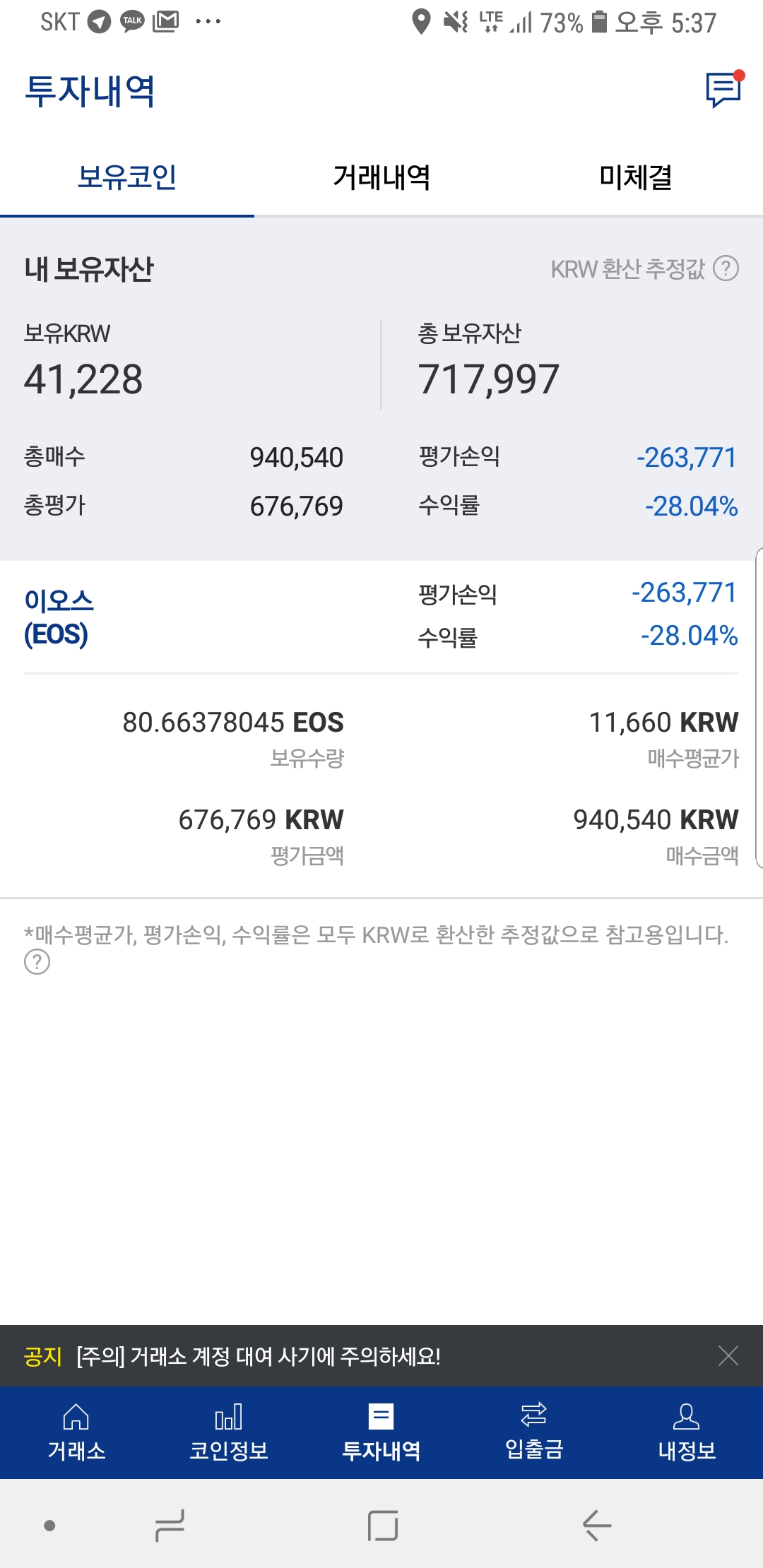Open the 이오스 (EOS) coin entry

59,617
